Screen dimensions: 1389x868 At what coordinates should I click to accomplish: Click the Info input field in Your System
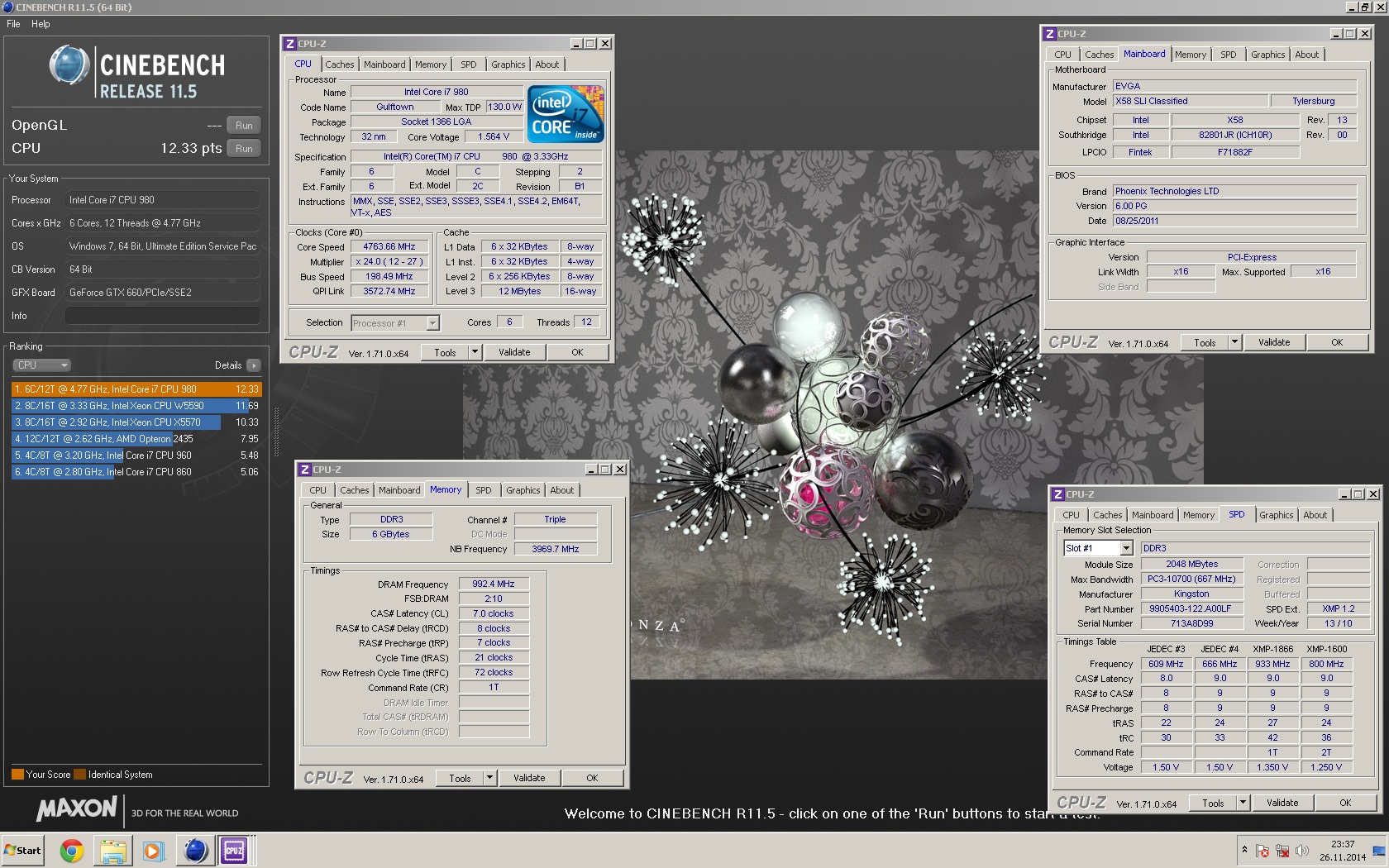coord(163,316)
